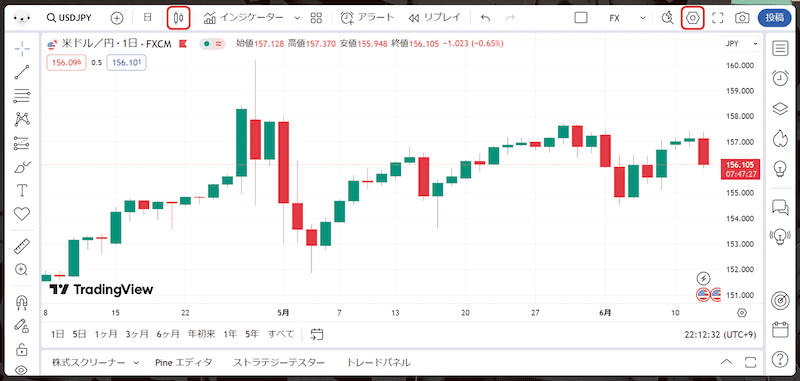Select the XABCD pattern tool
800x381 pixels.
click(22, 119)
